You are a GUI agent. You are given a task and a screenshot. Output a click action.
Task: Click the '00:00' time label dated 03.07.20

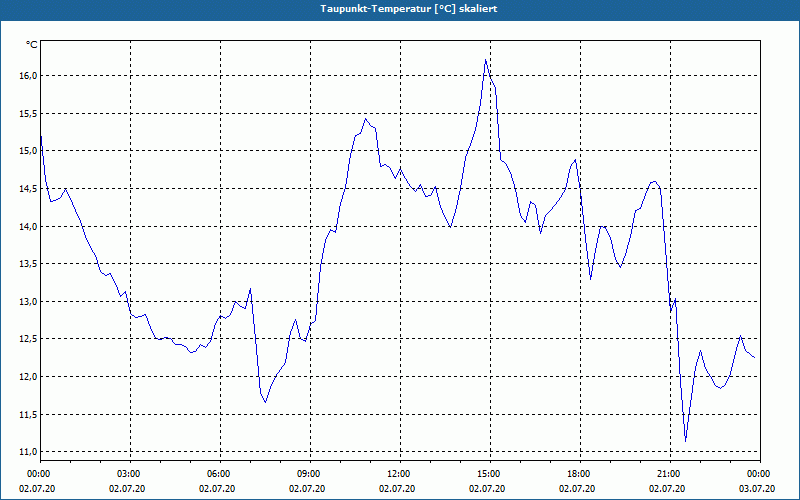coord(758,473)
